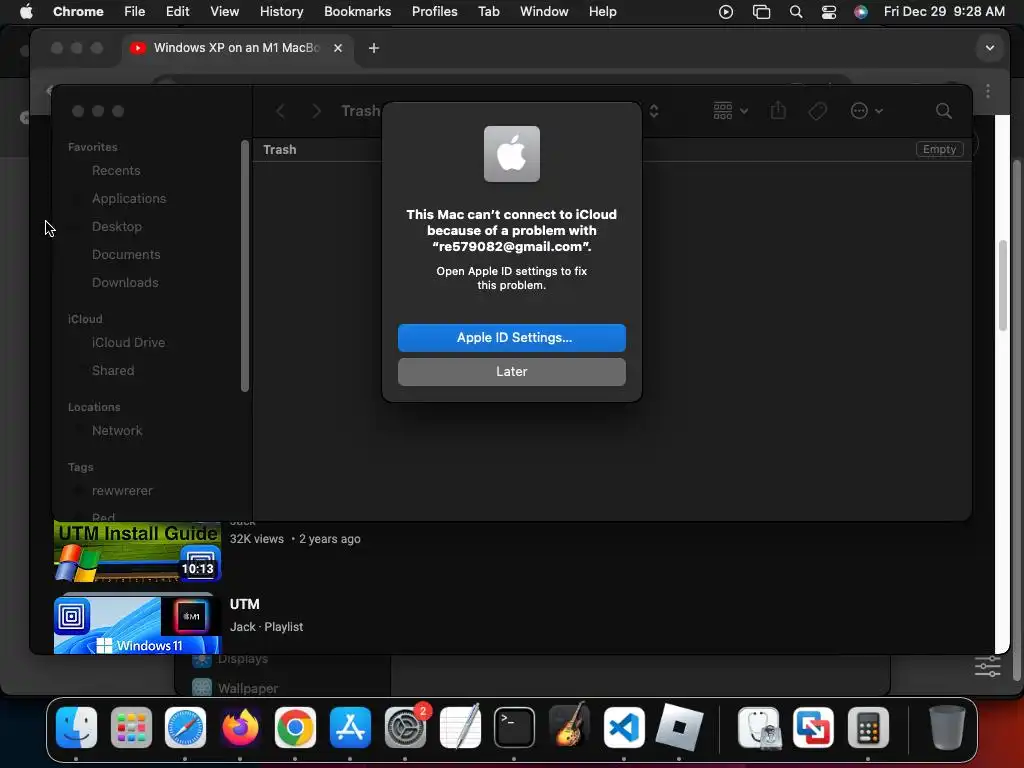The width and height of the screenshot is (1024, 768).
Task: Open the Window menu
Action: [543, 11]
